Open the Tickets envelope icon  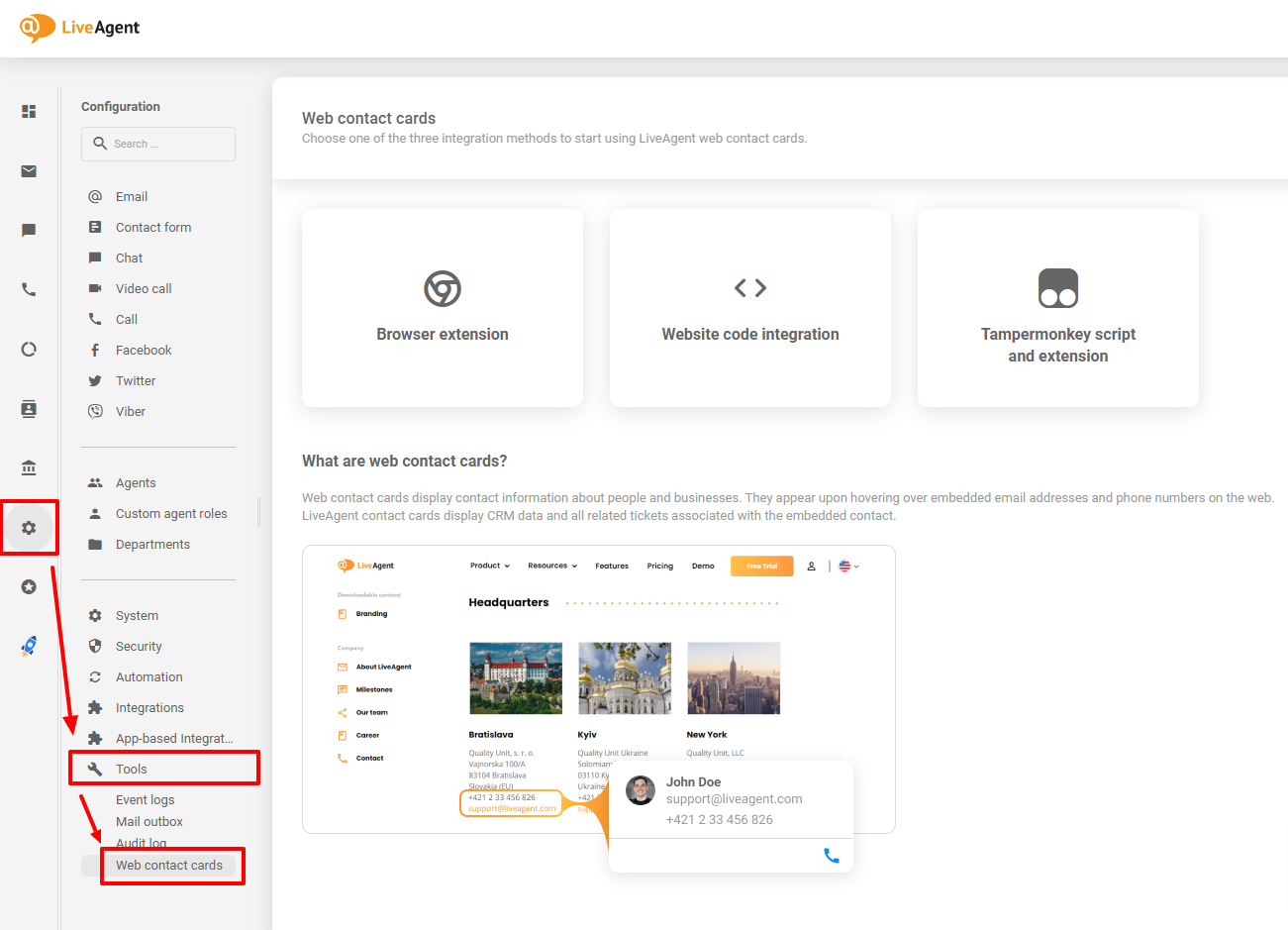[x=29, y=170]
